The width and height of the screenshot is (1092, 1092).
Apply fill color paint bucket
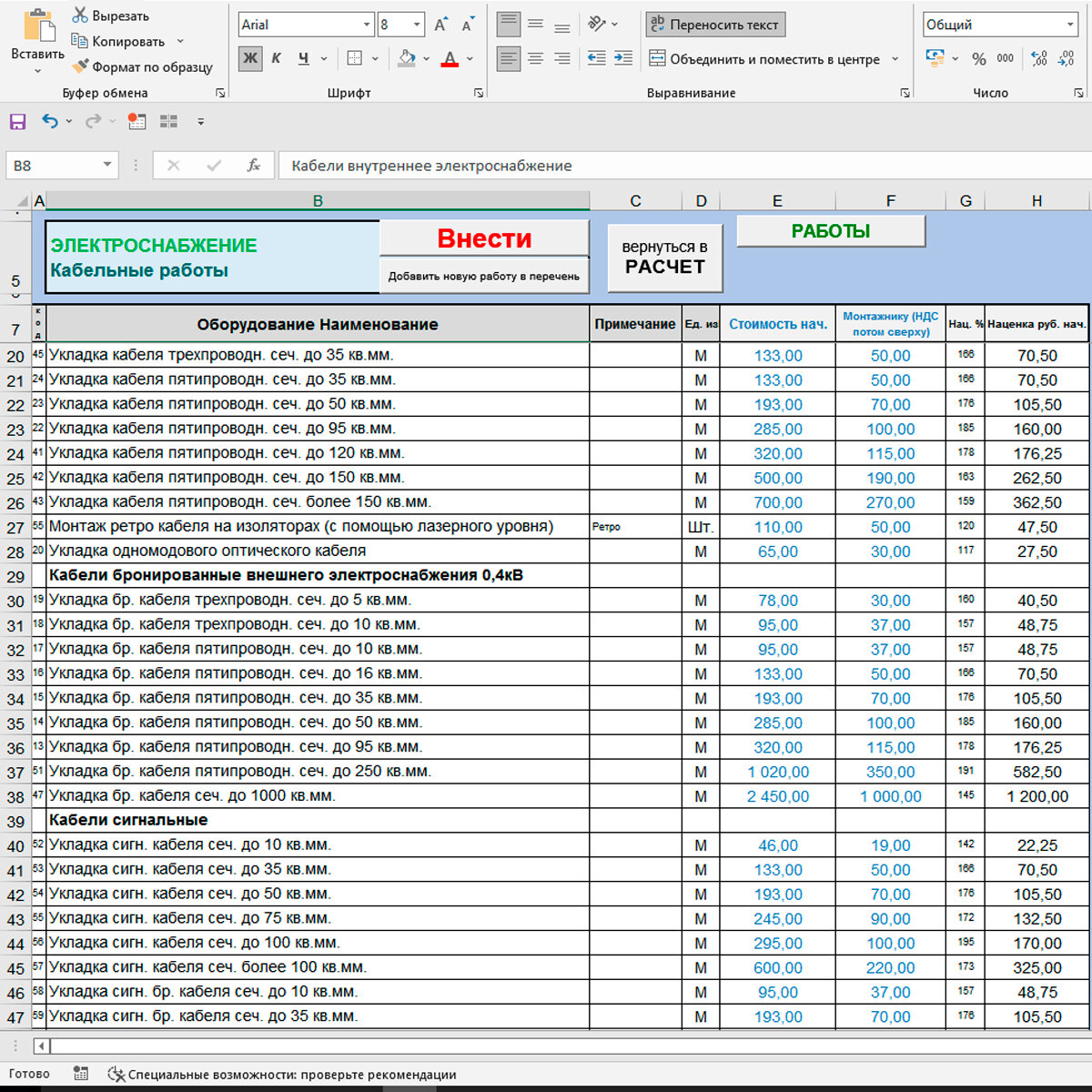point(407,58)
